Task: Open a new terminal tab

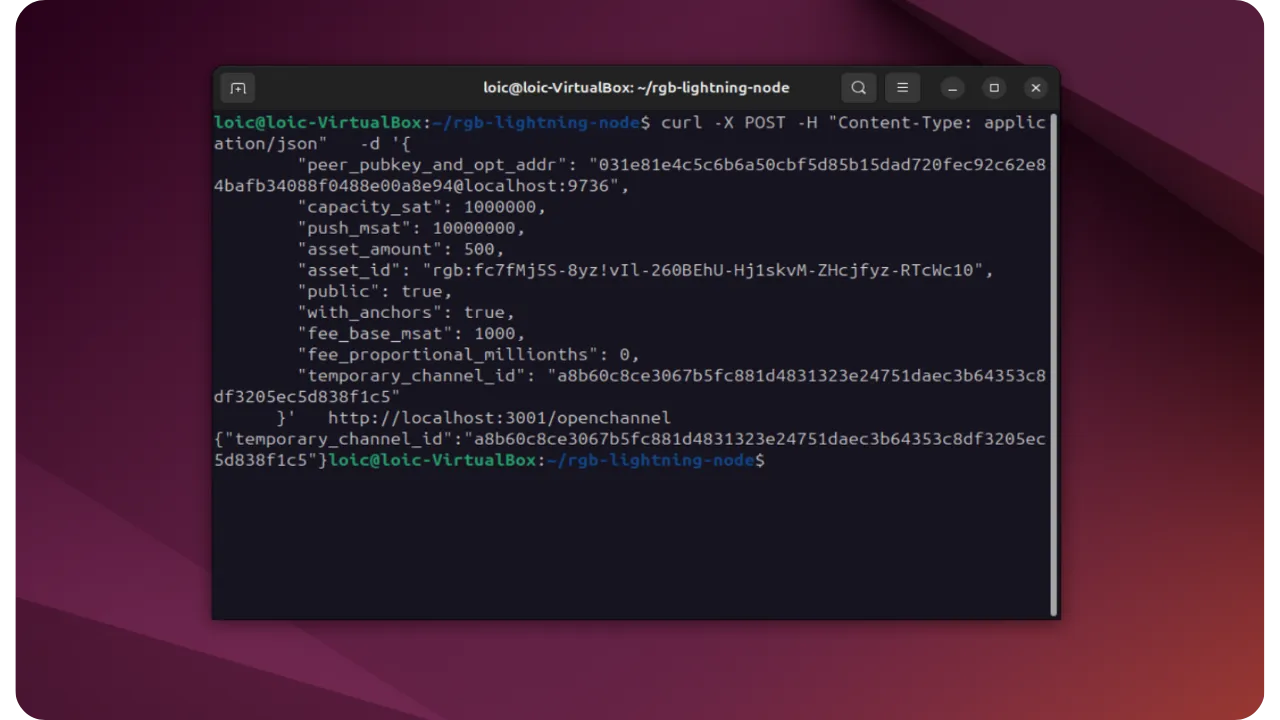Action: [x=238, y=88]
